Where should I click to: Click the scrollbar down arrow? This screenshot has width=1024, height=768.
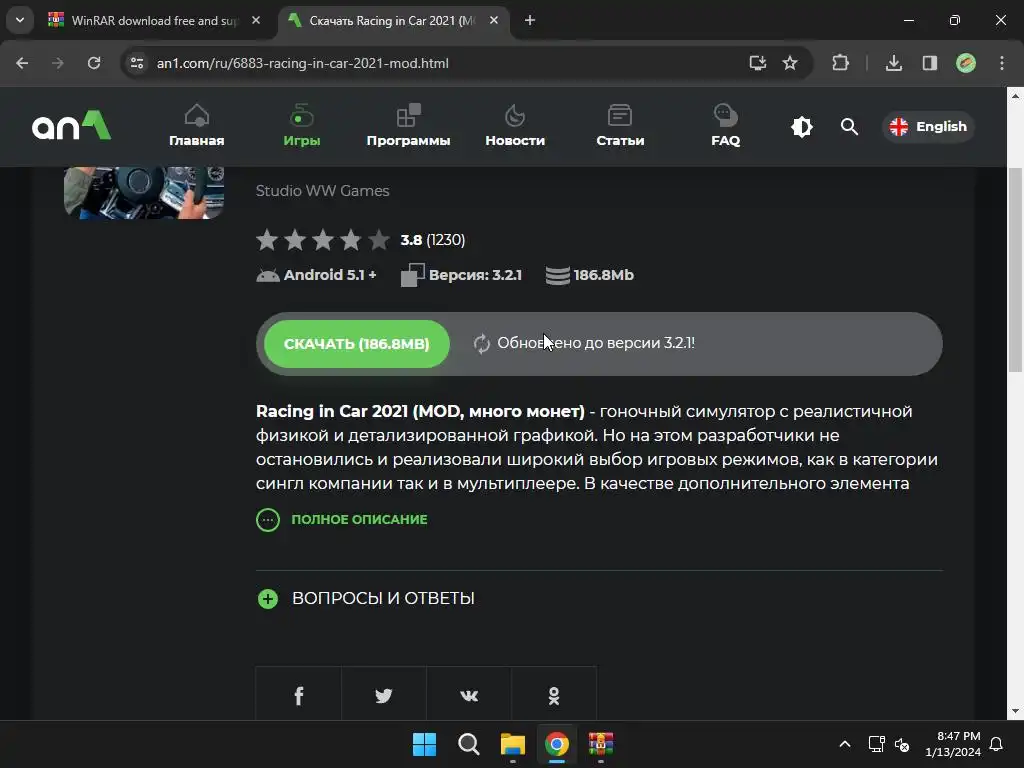point(1015,711)
